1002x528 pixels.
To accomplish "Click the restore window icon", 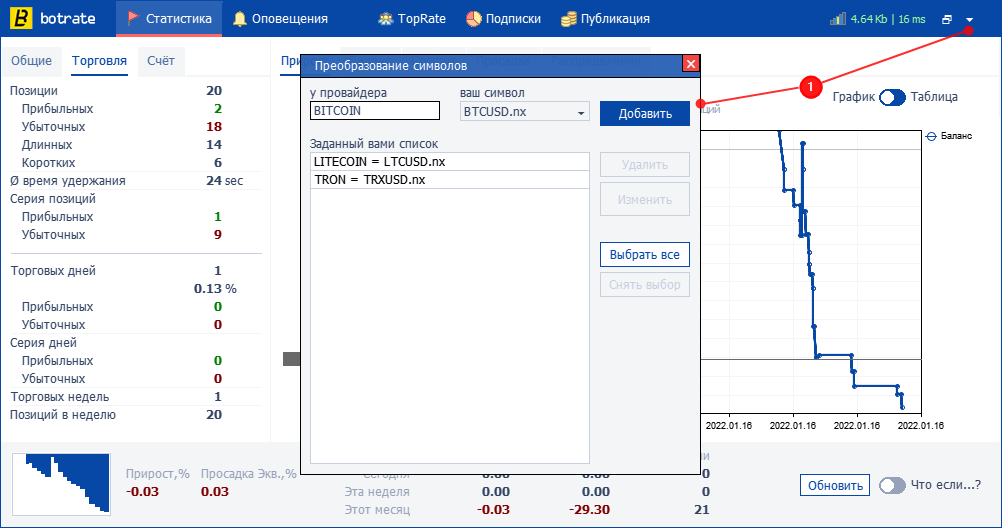I will coord(947,19).
